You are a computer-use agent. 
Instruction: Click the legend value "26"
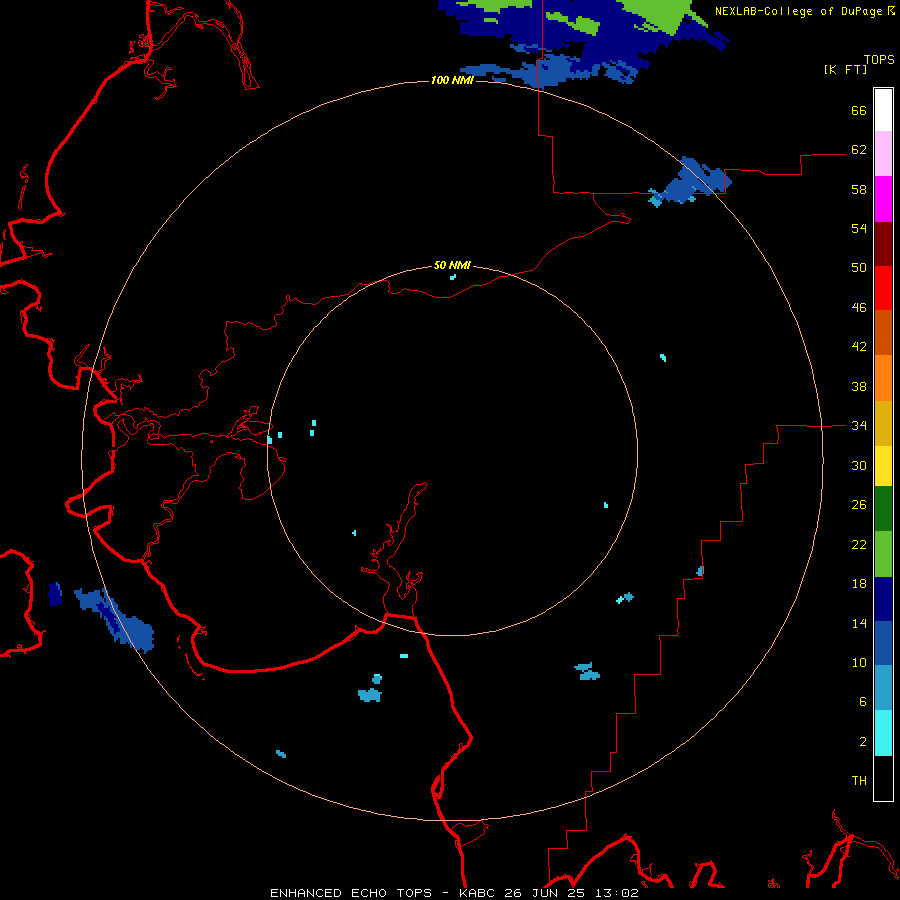[x=859, y=505]
